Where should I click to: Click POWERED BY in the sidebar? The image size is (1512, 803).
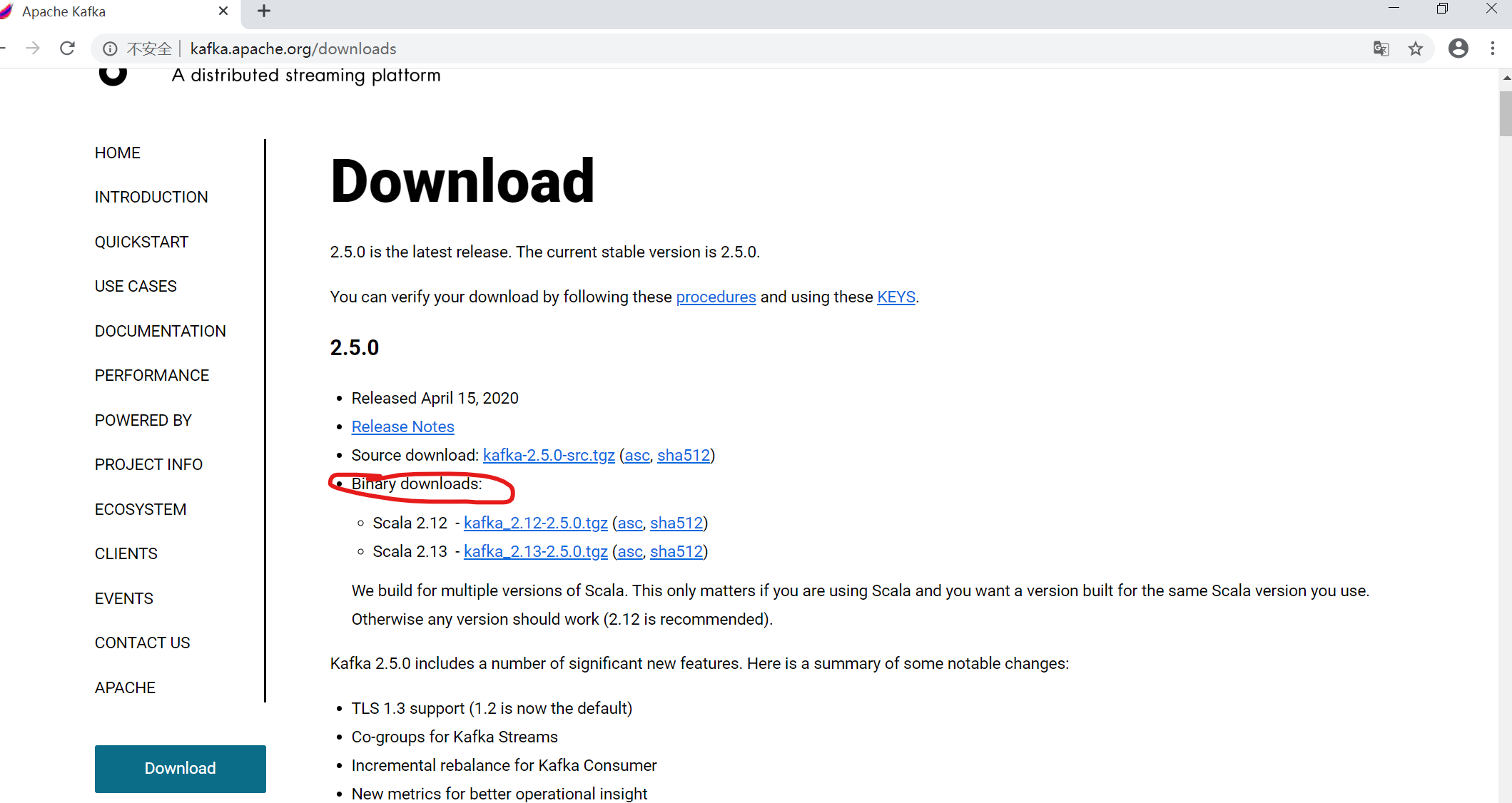pyautogui.click(x=143, y=420)
